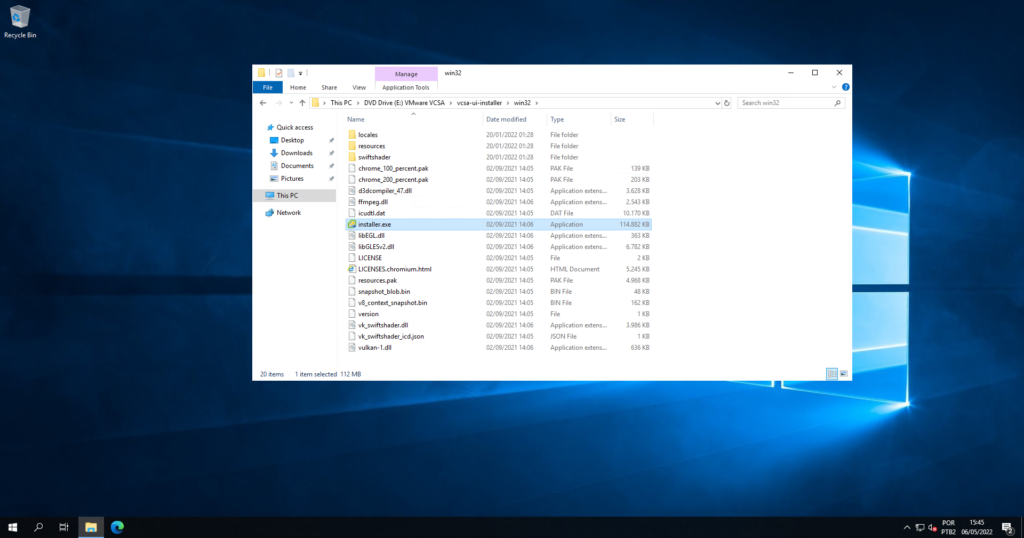Open the Recycle Bin desktop icon
Viewport: 1024px width, 538px height.
[20, 22]
